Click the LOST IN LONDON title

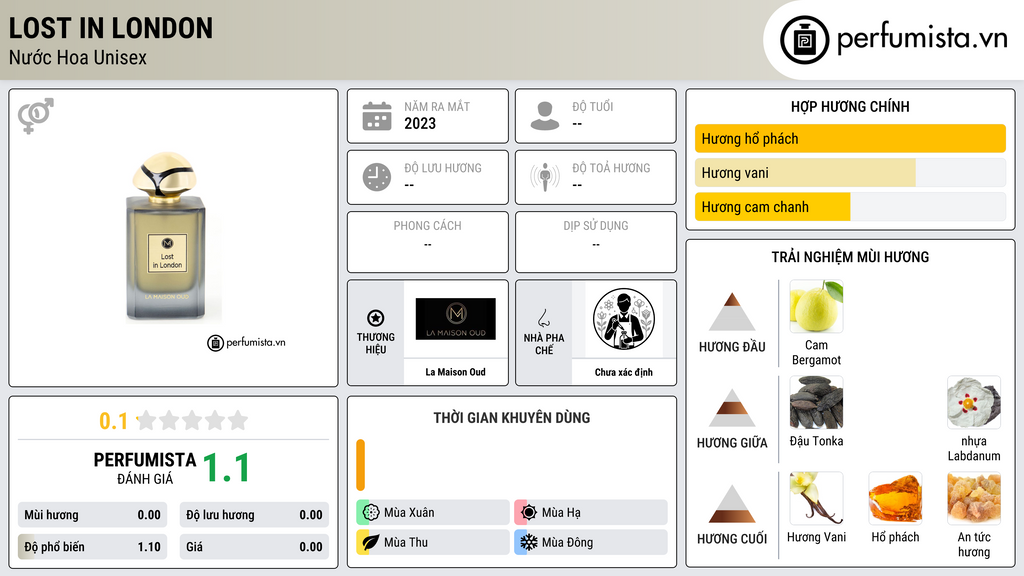click(x=110, y=28)
